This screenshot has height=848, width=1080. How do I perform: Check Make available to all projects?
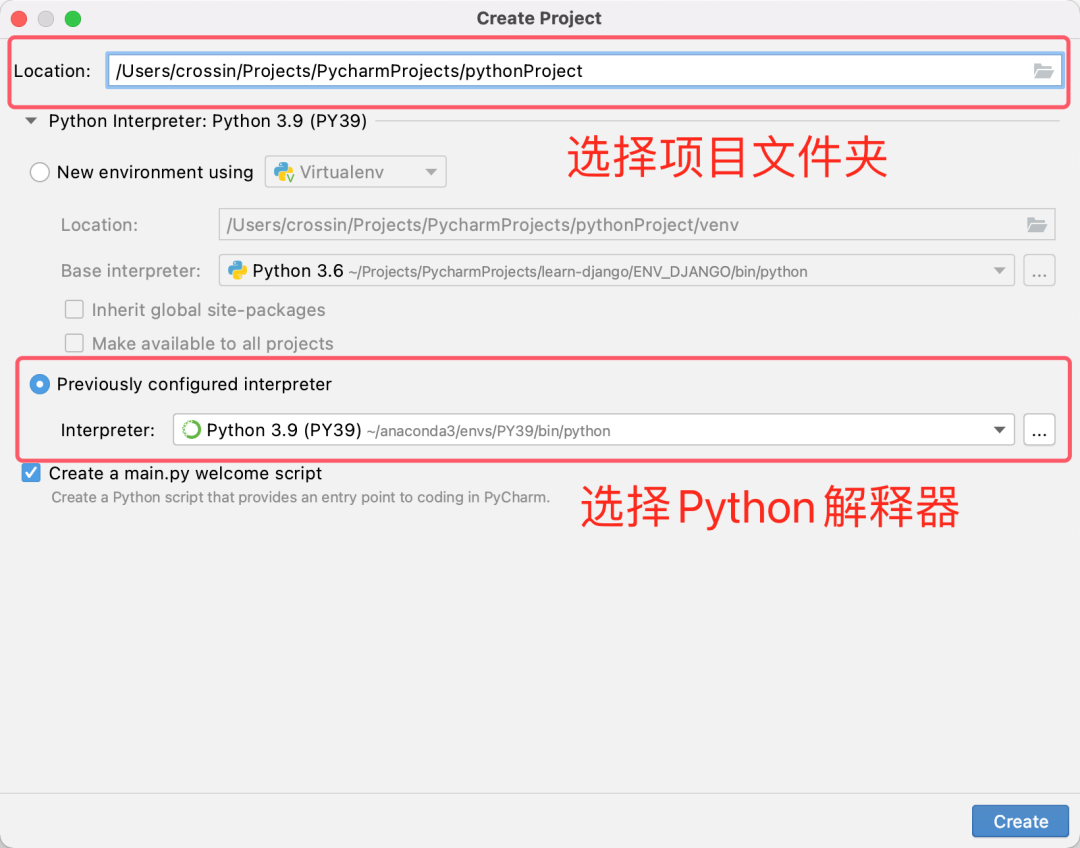point(74,343)
